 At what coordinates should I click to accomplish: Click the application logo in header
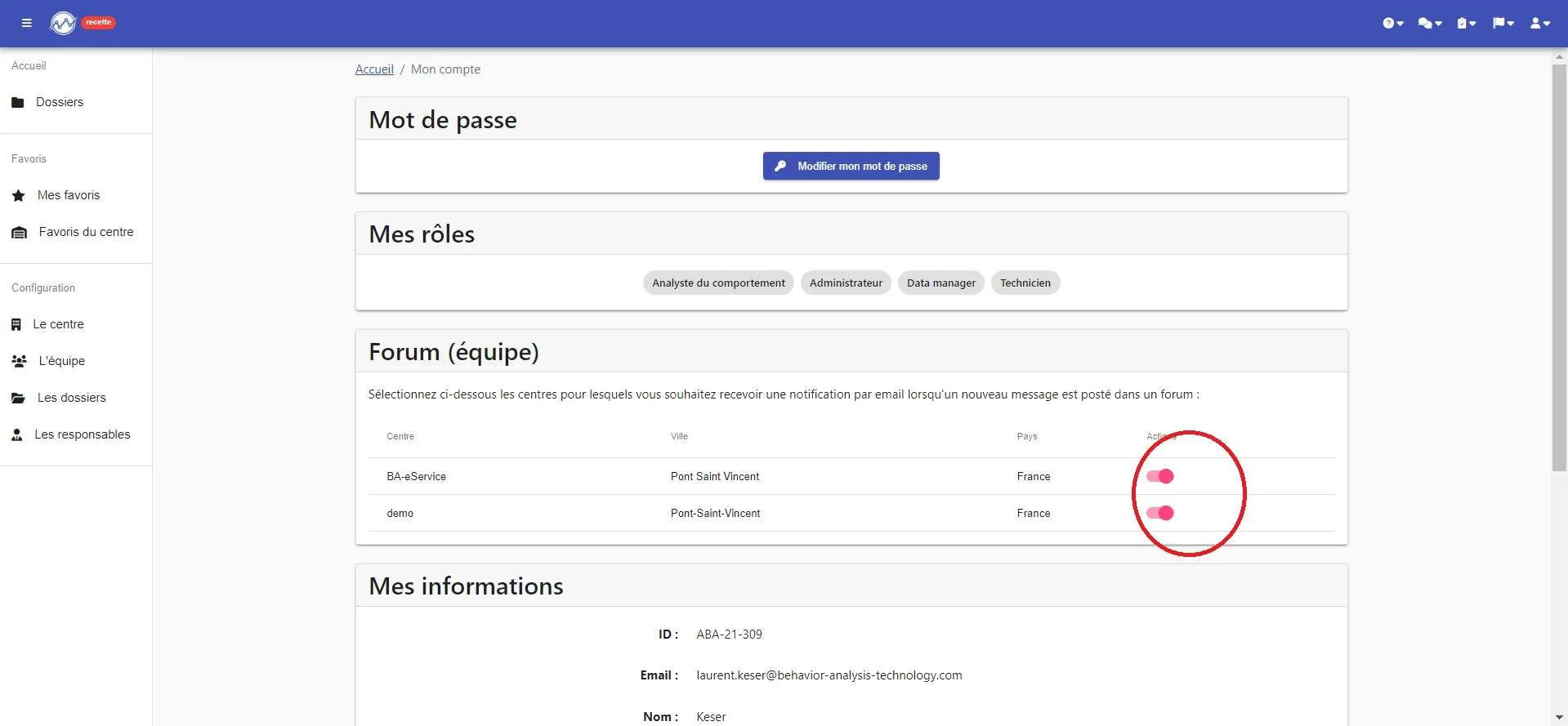(63, 23)
